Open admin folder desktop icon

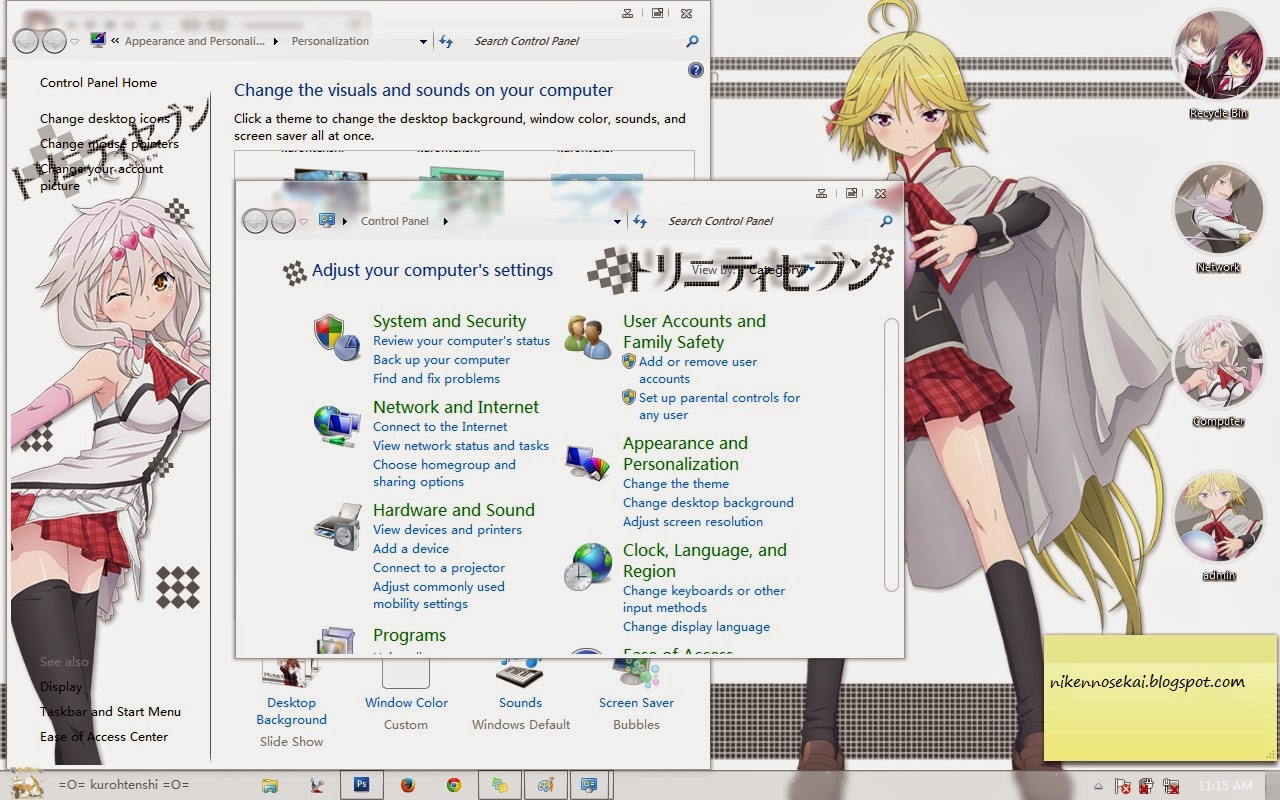click(1217, 518)
